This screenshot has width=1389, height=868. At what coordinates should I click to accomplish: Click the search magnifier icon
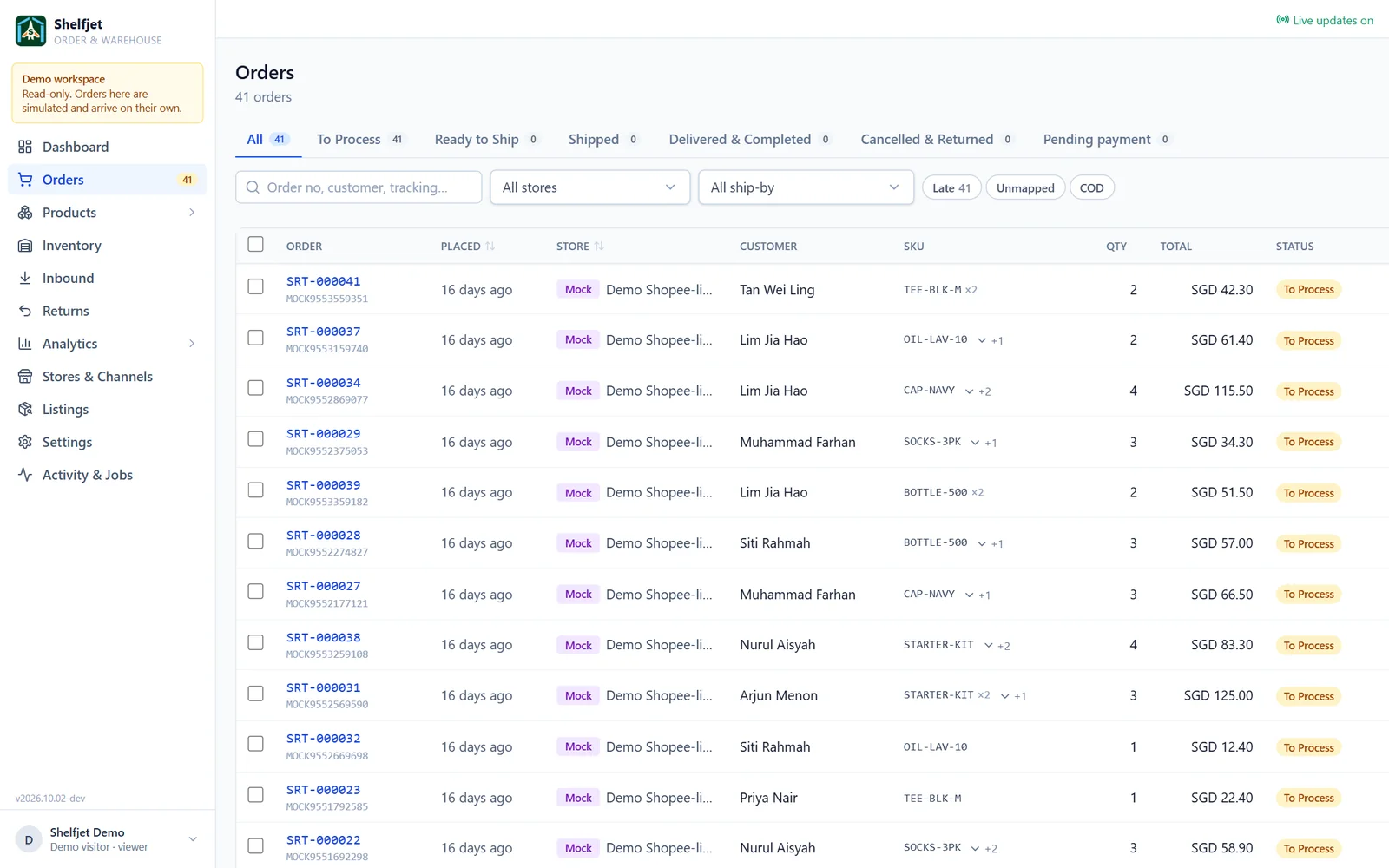click(253, 187)
